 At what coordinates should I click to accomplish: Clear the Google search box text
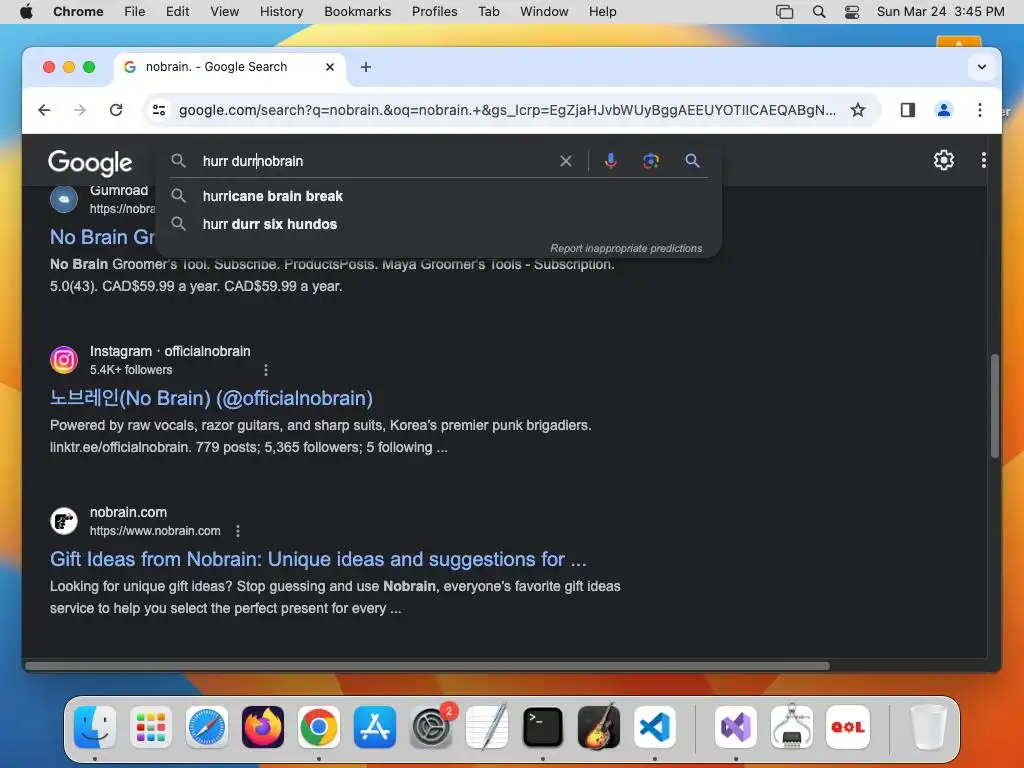click(566, 161)
